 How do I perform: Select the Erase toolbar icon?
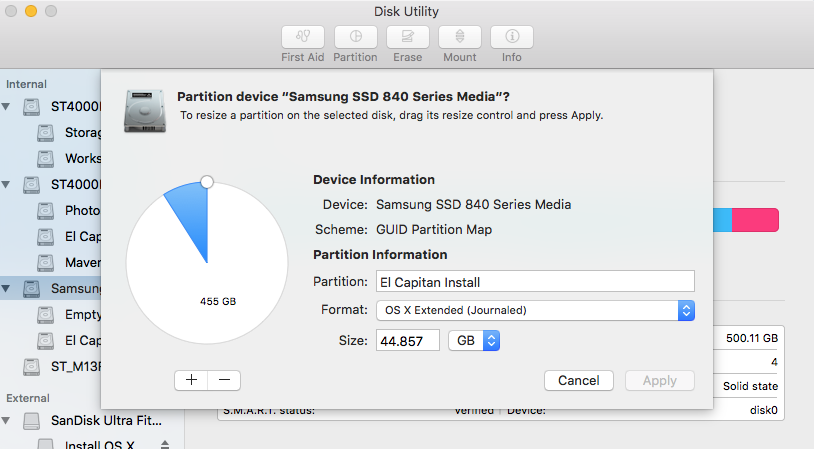408,37
